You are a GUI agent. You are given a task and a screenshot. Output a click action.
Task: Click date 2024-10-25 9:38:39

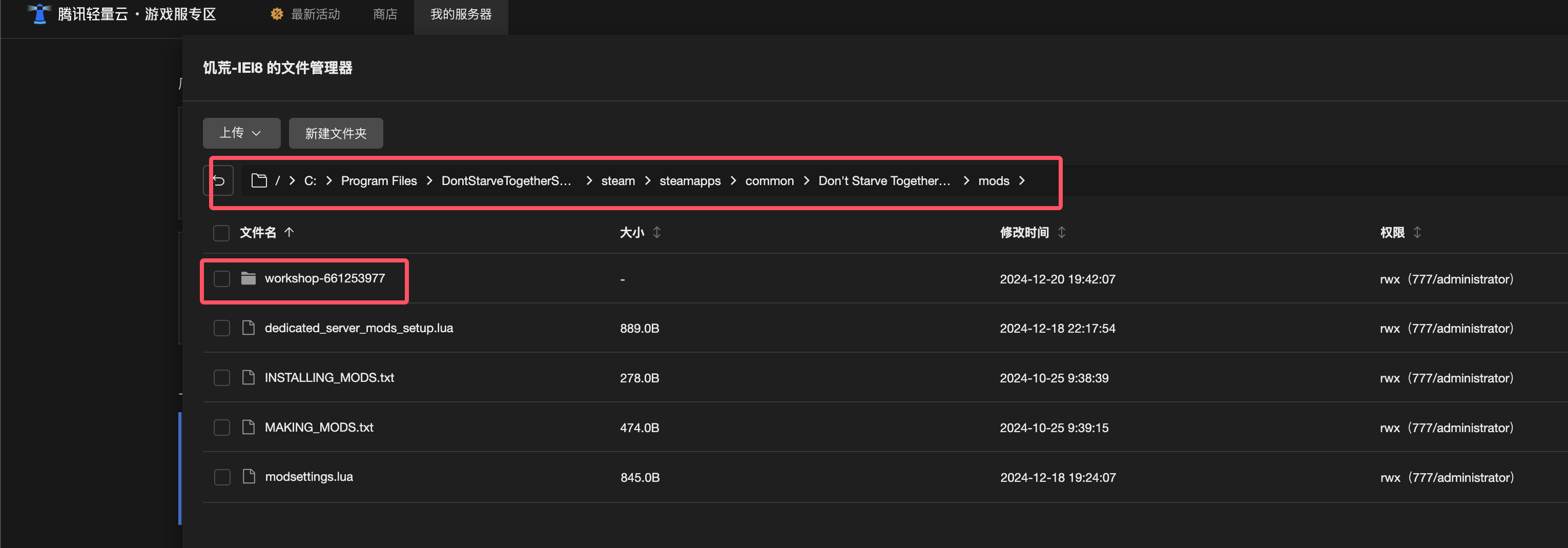[x=1054, y=378]
